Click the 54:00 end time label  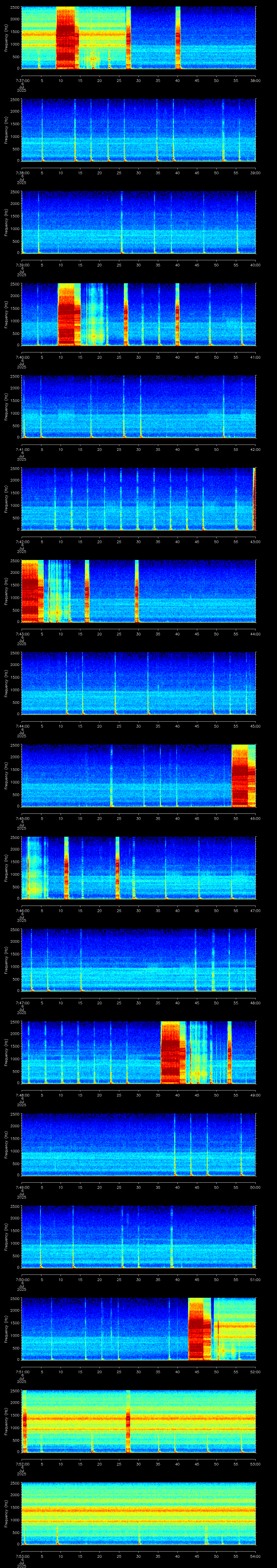tap(255, 1556)
